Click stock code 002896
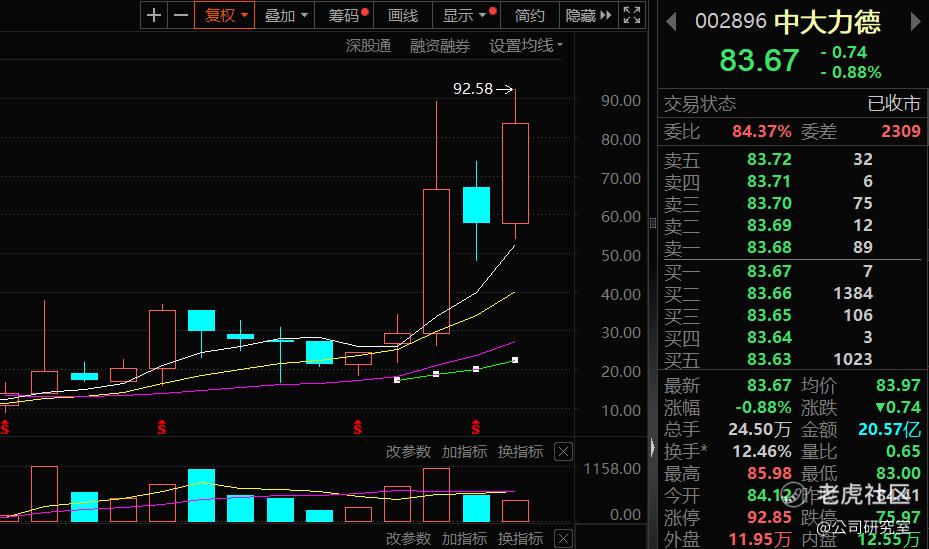Screen dimensions: 929x549 (731, 21)
